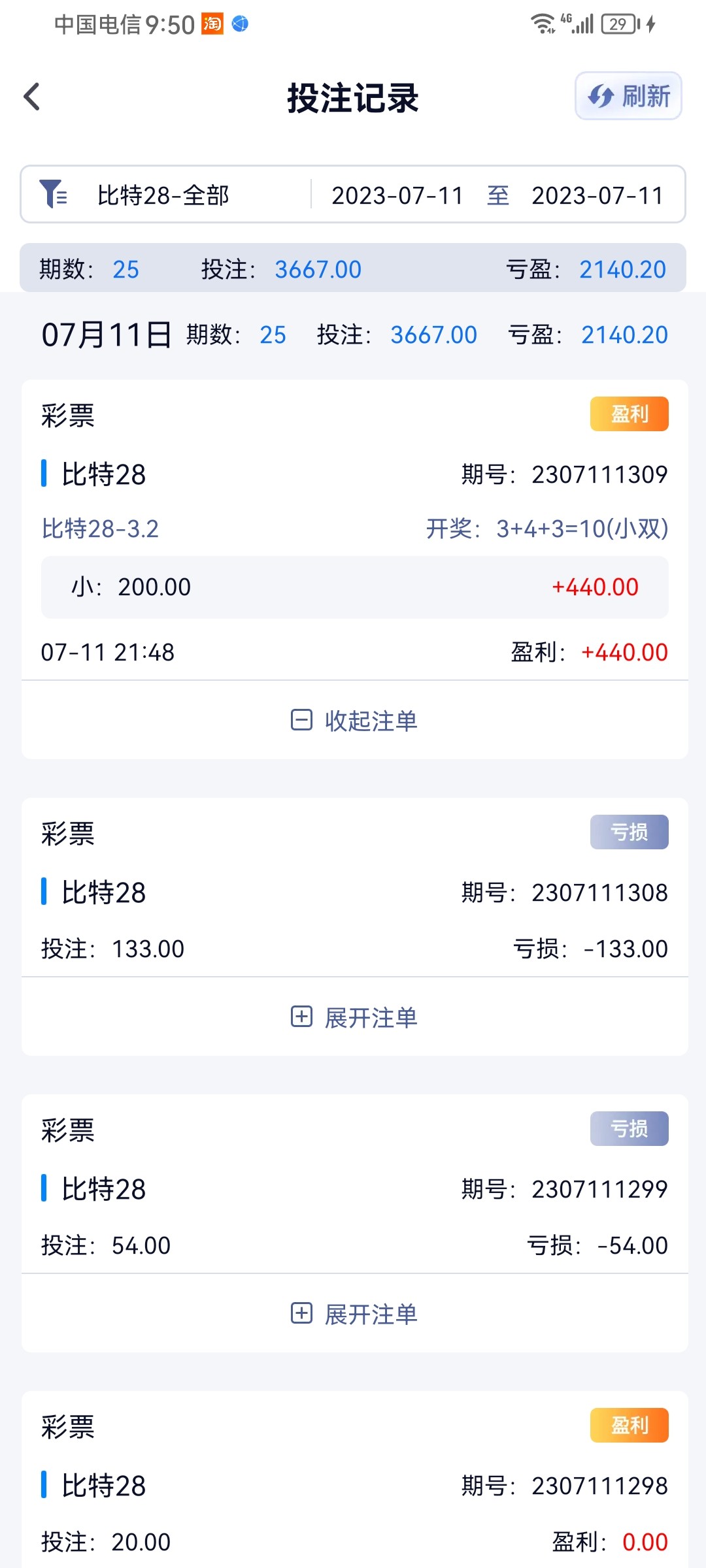Click the refresh 刷新 button
Viewport: 706px width, 1568px height.
click(628, 96)
